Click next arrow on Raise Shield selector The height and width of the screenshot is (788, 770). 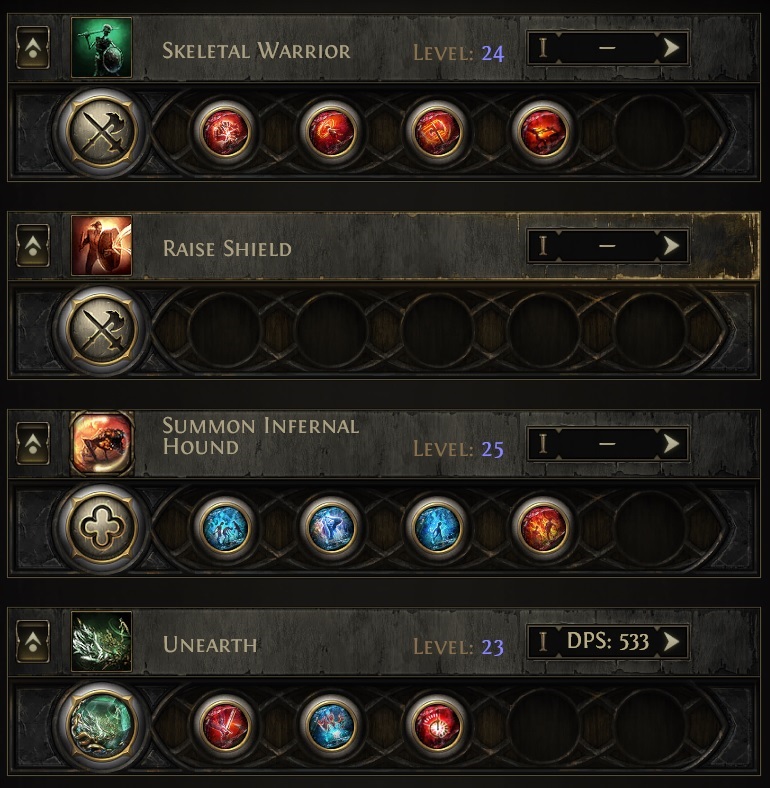click(x=671, y=245)
